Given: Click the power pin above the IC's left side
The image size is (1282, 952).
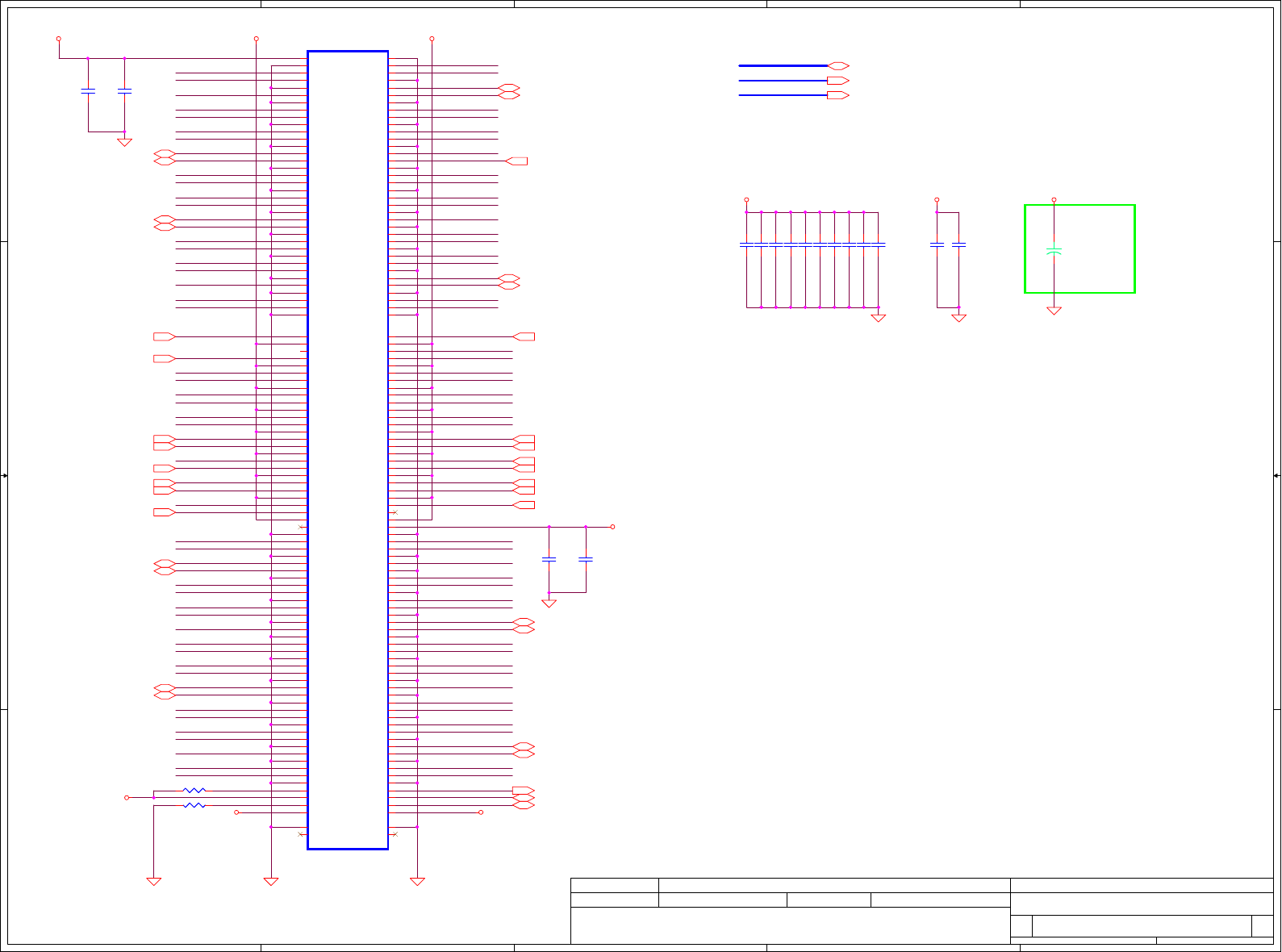Looking at the screenshot, I should (x=257, y=39).
